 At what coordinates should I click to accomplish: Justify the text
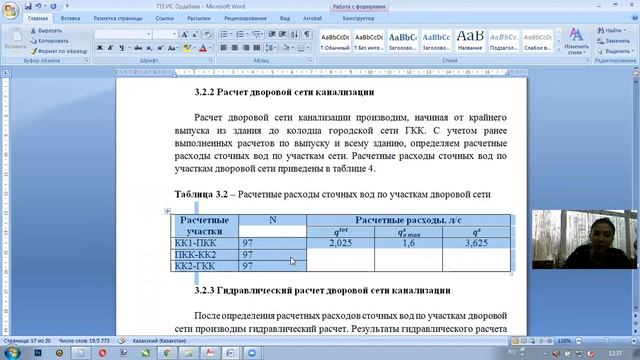click(x=257, y=48)
